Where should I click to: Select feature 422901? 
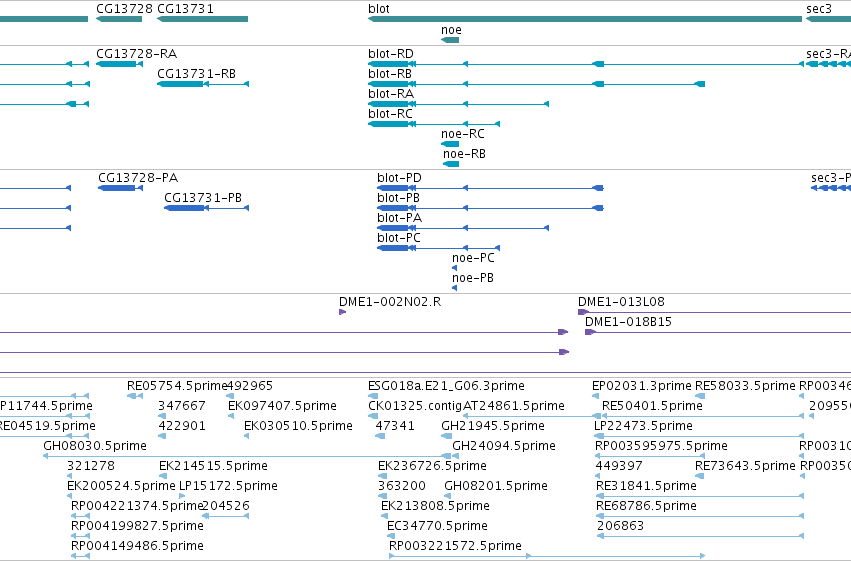(162, 436)
